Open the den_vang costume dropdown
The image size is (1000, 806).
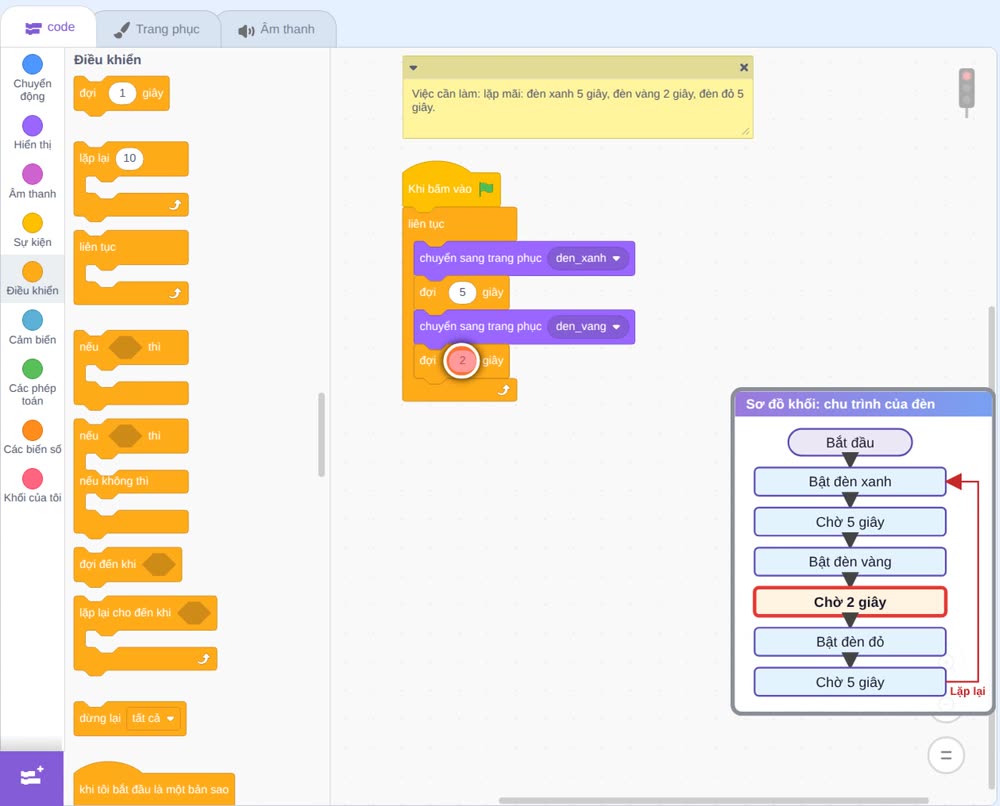588,326
